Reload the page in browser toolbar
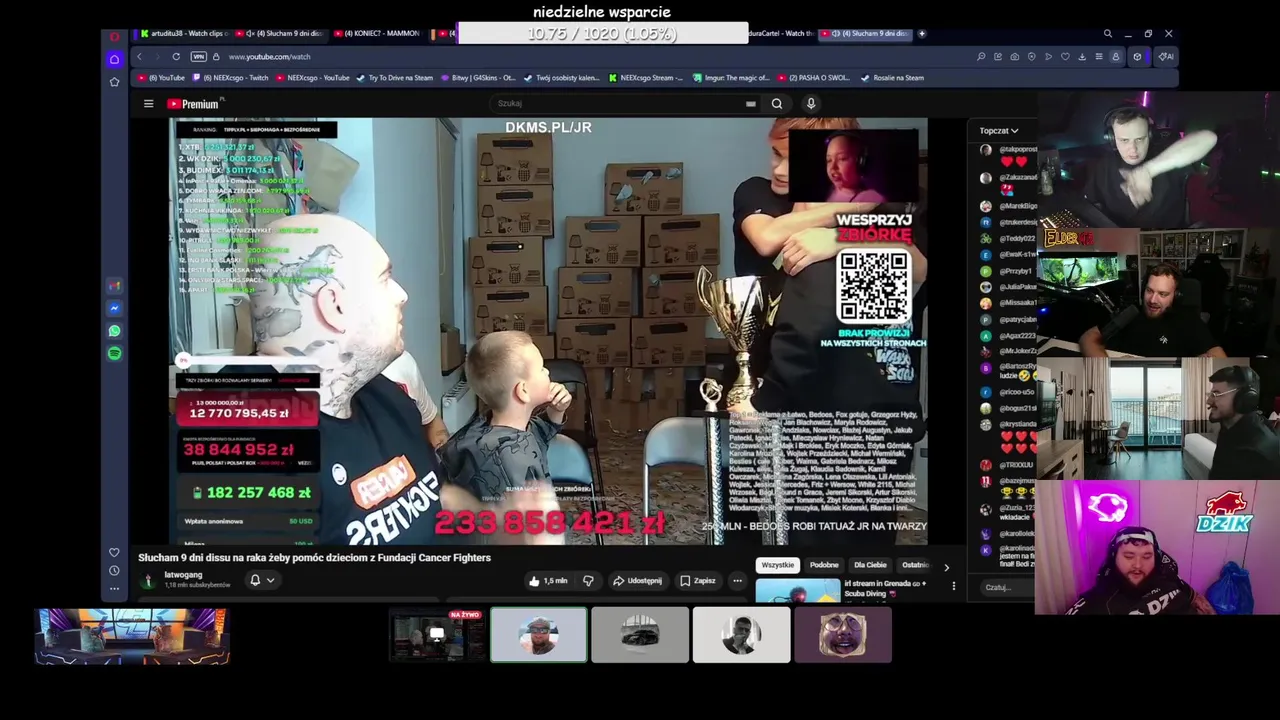Image resolution: width=1280 pixels, height=720 pixels. click(x=176, y=57)
